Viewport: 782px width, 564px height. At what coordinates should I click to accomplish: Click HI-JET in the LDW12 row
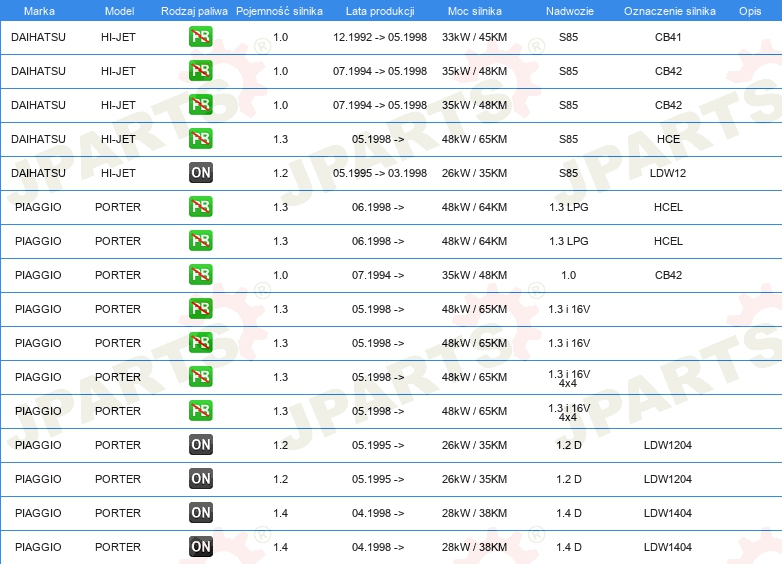(118, 173)
